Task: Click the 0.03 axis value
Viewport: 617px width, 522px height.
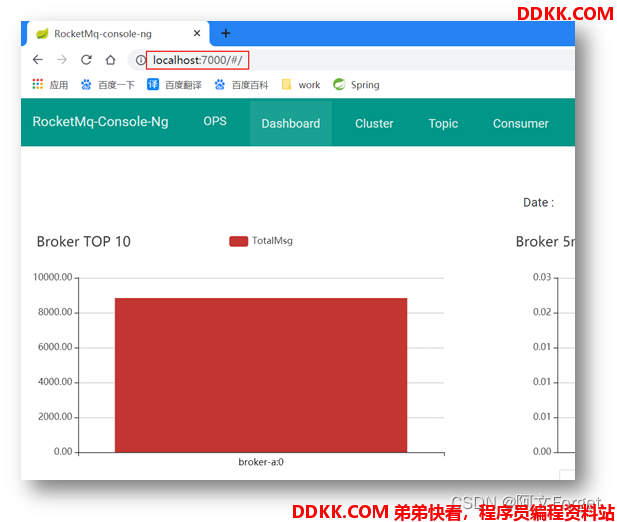Action: [x=542, y=277]
